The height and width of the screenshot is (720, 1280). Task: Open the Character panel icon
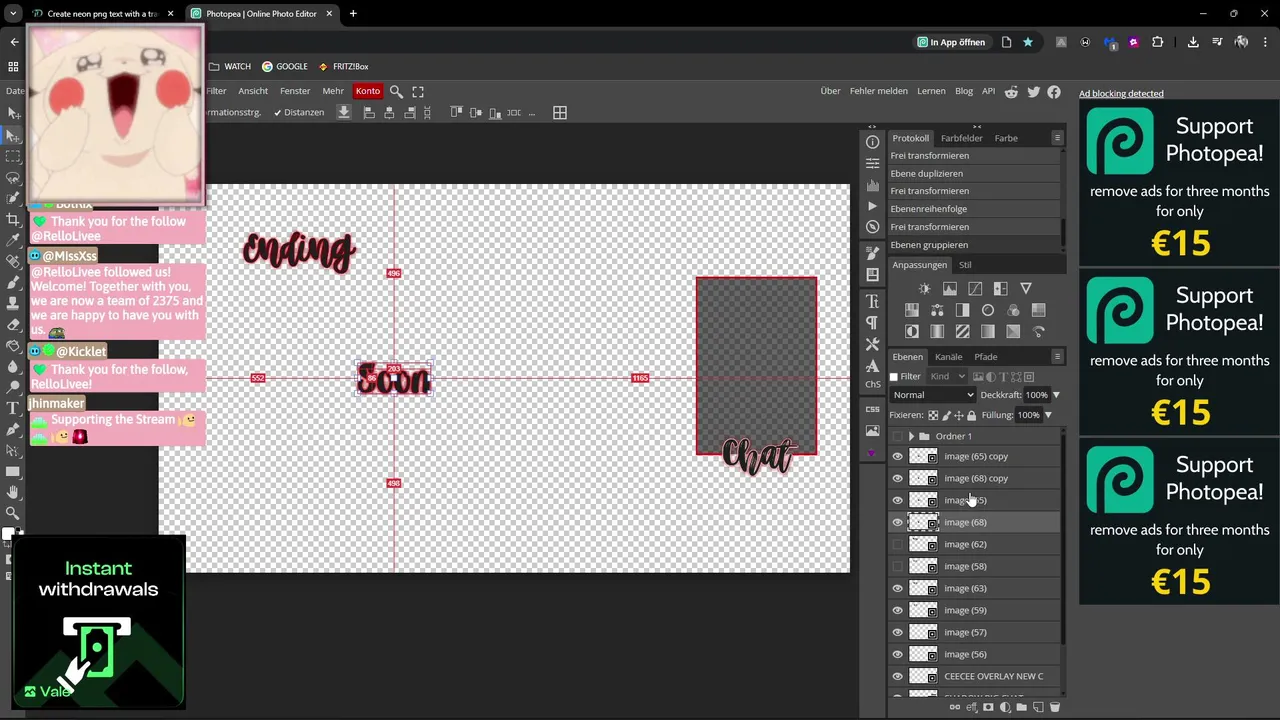pos(872,301)
